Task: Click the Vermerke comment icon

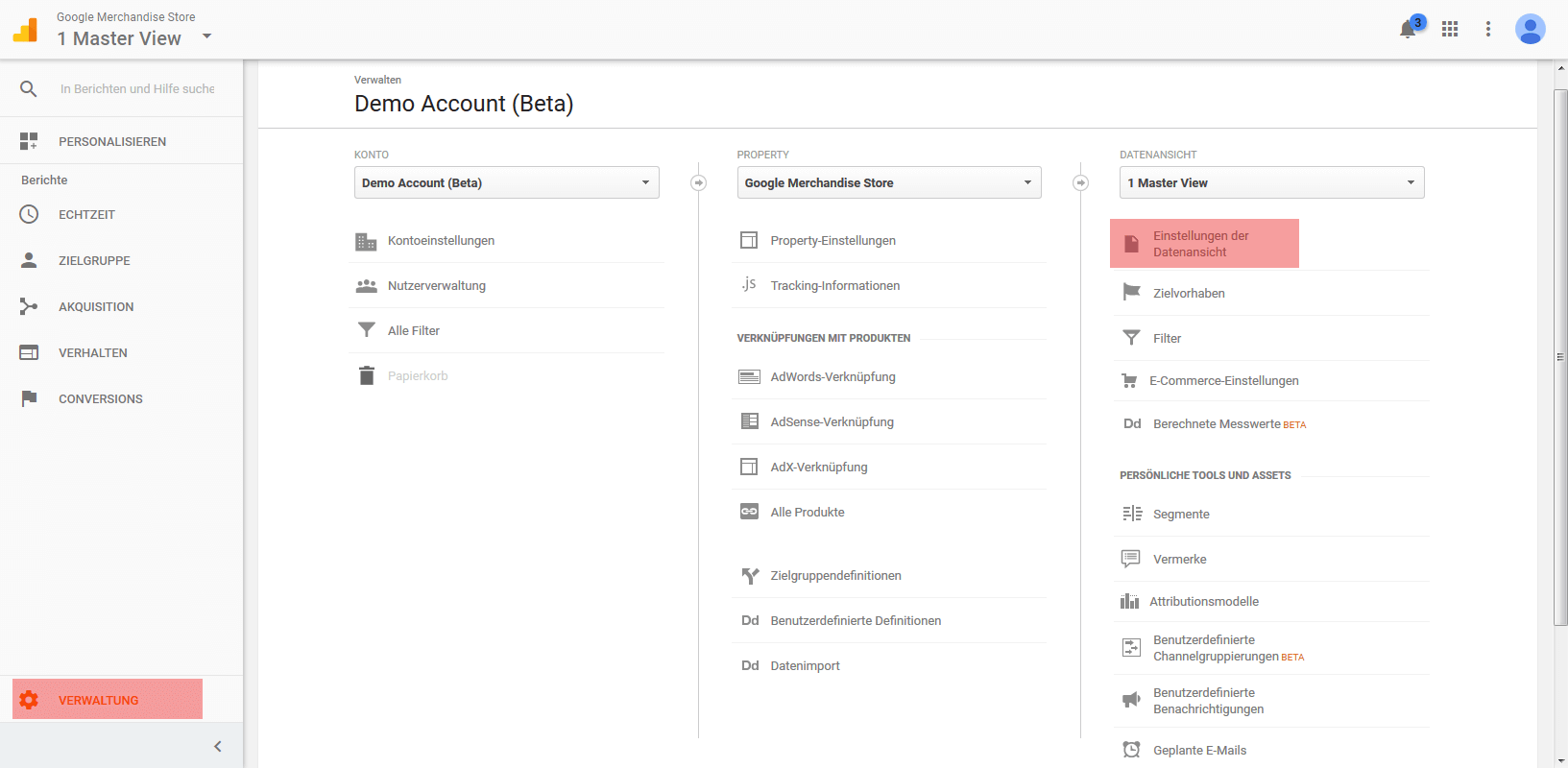Action: click(x=1131, y=559)
